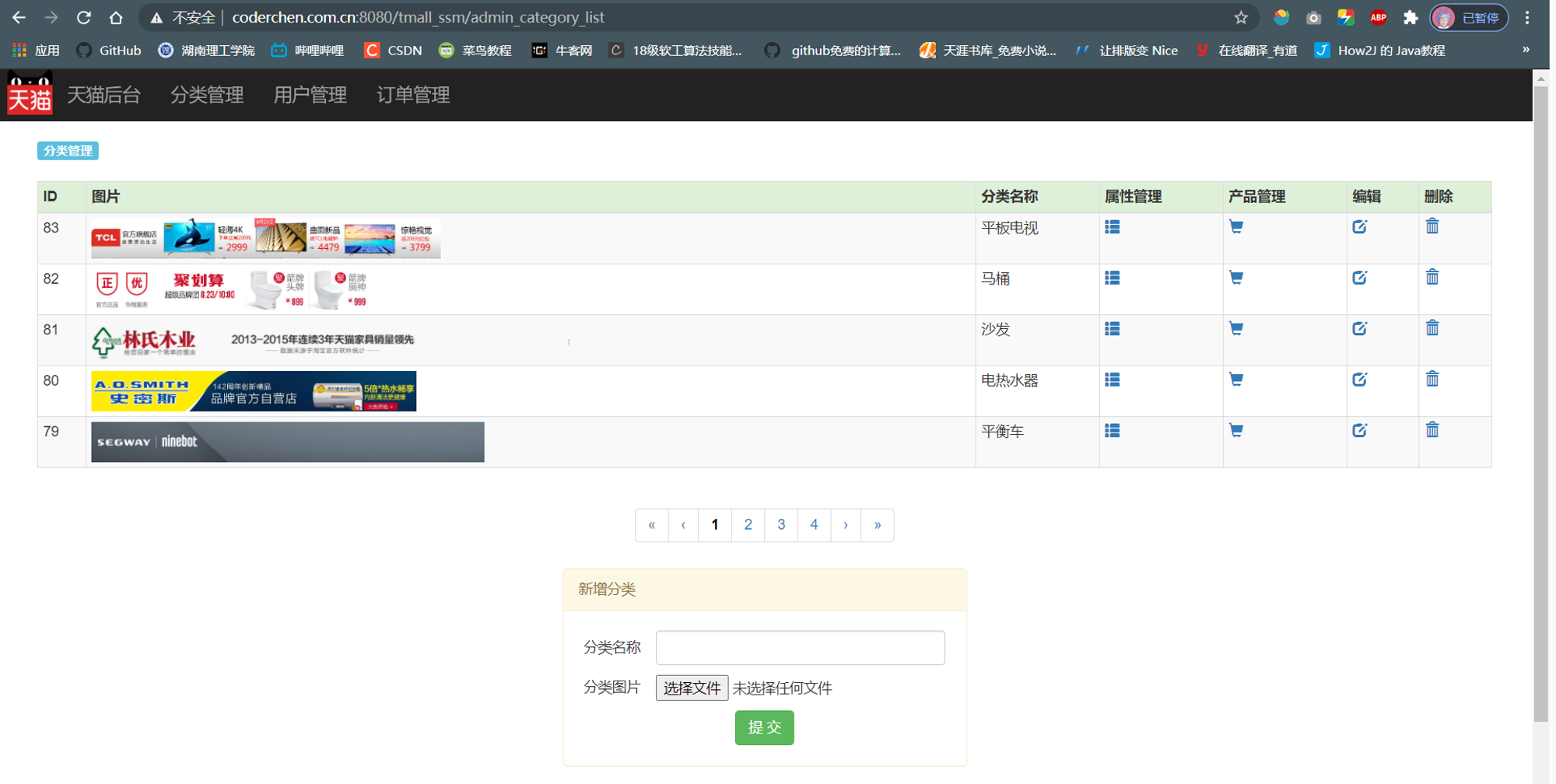Screen dimensions: 1556x784
Task: Click the page vertical scrollbar
Action: coord(1540,404)
